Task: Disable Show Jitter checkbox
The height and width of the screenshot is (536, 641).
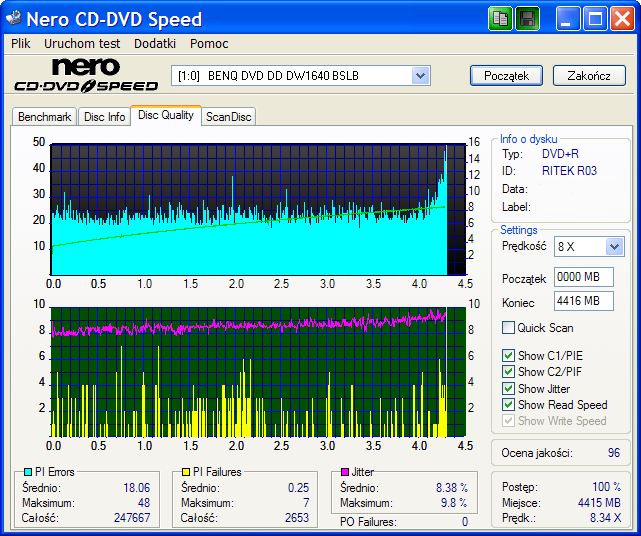Action: click(508, 388)
